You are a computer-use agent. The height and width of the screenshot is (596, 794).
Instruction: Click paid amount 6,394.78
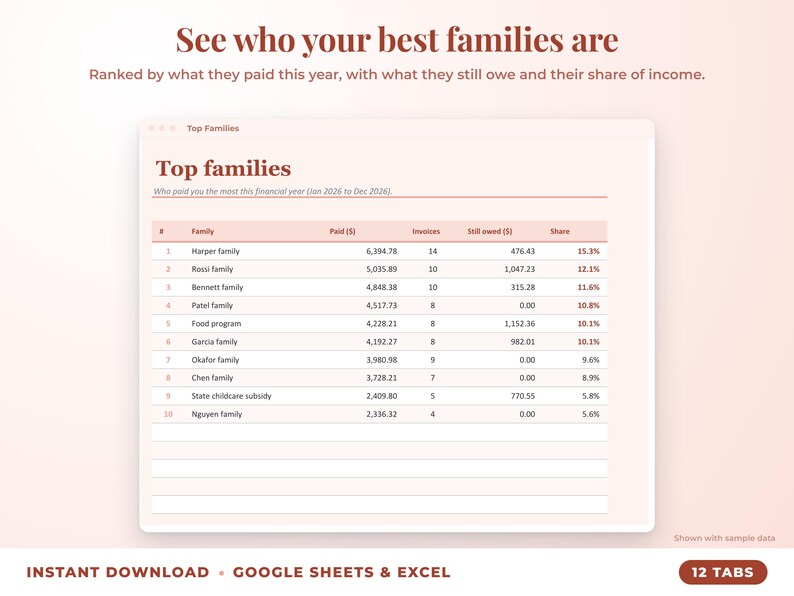tap(382, 251)
